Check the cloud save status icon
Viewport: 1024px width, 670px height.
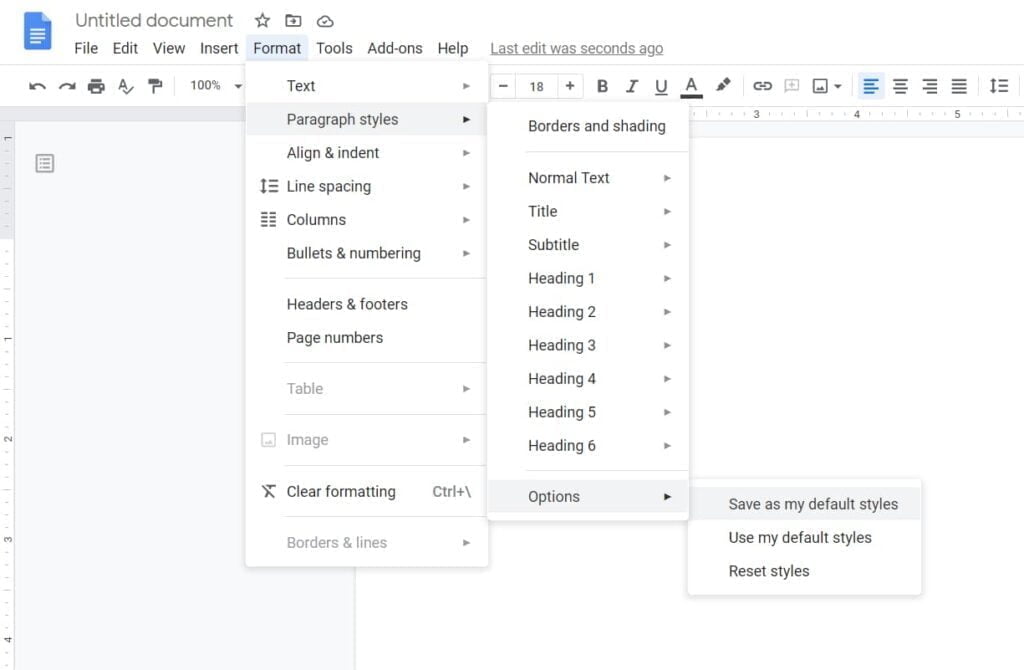[325, 22]
